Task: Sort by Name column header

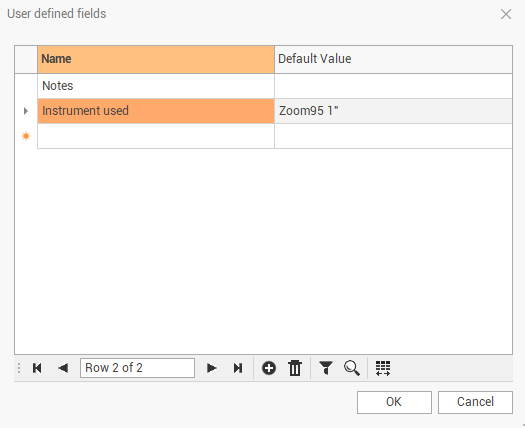Action: [156, 59]
